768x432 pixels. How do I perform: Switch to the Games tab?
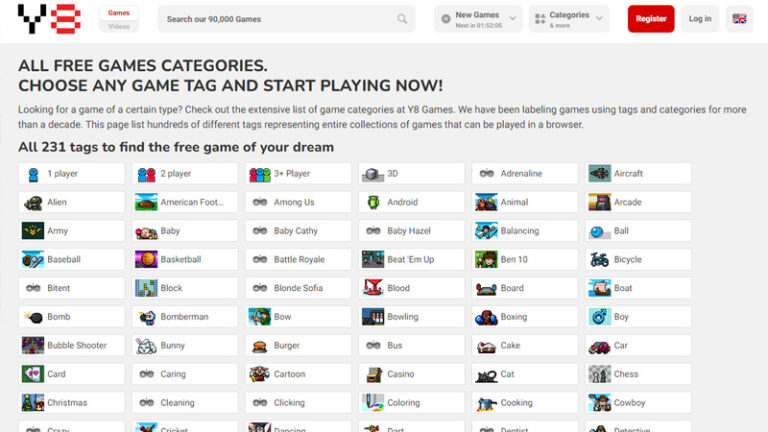(x=119, y=13)
